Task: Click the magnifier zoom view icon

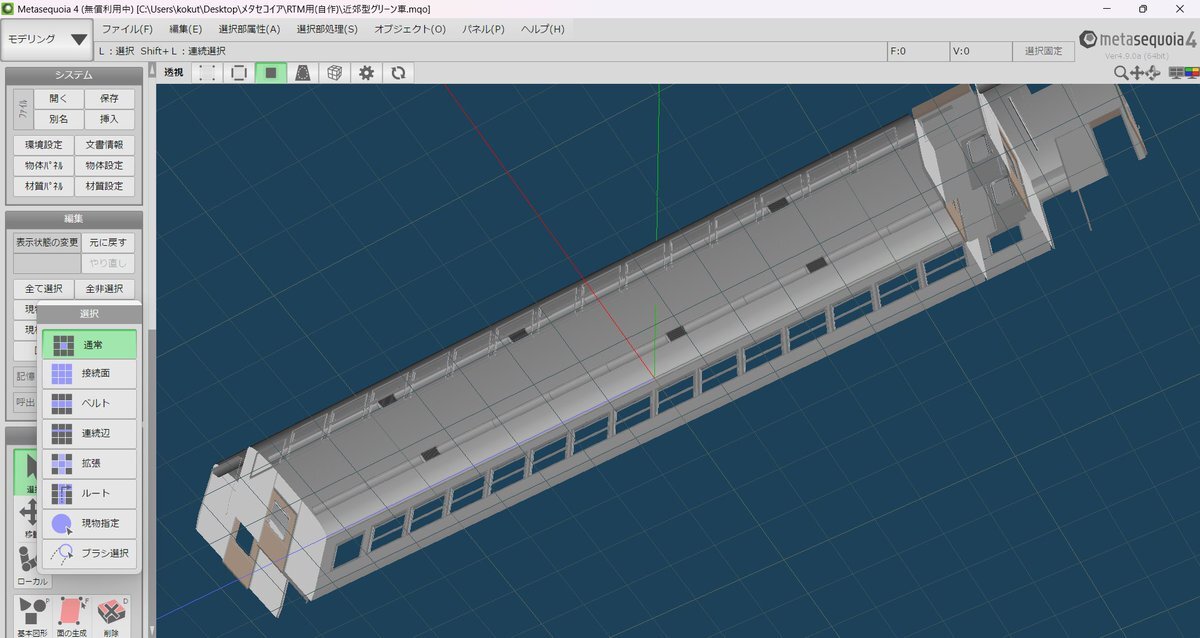Action: (1121, 73)
